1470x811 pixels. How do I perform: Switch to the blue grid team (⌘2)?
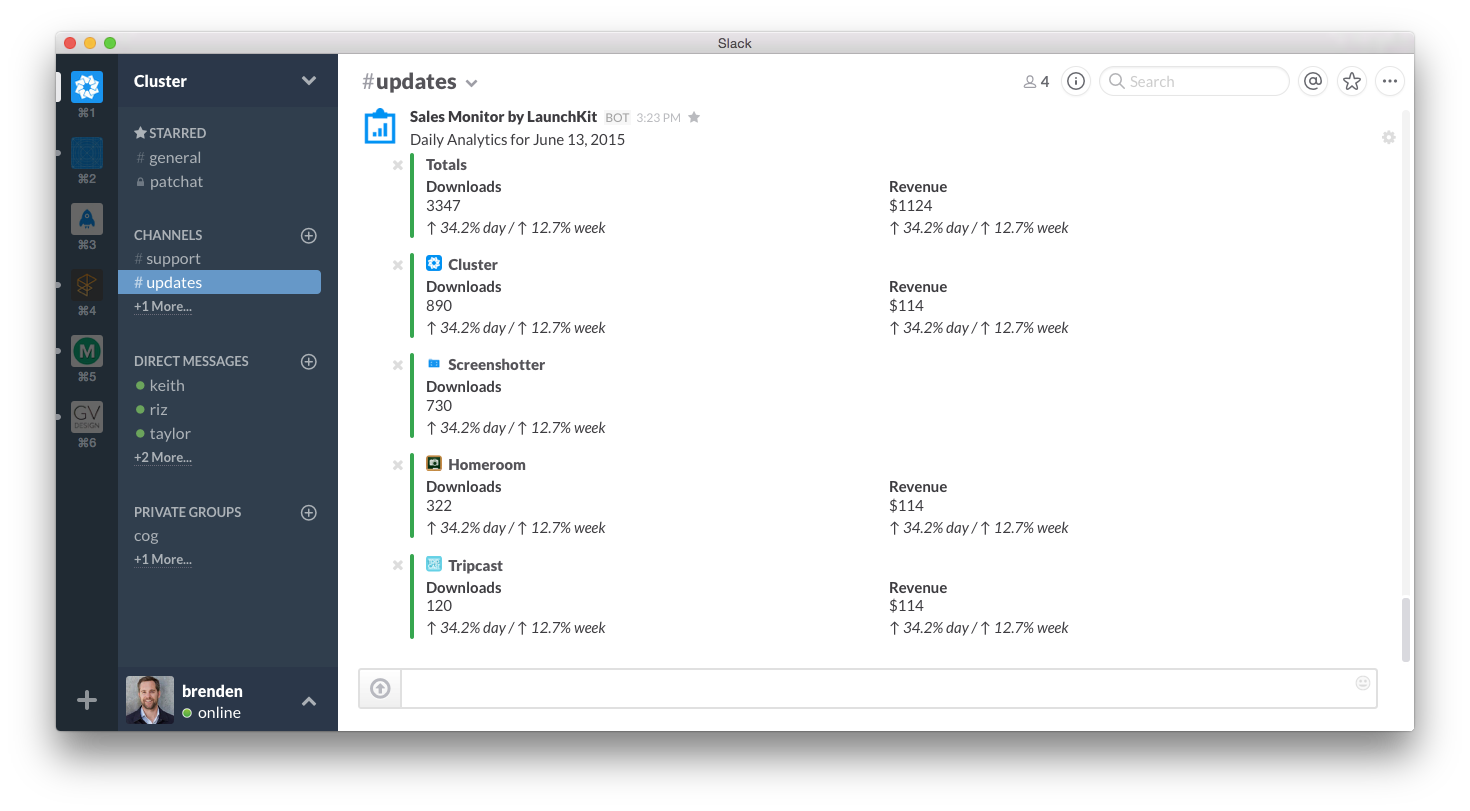(x=87, y=153)
